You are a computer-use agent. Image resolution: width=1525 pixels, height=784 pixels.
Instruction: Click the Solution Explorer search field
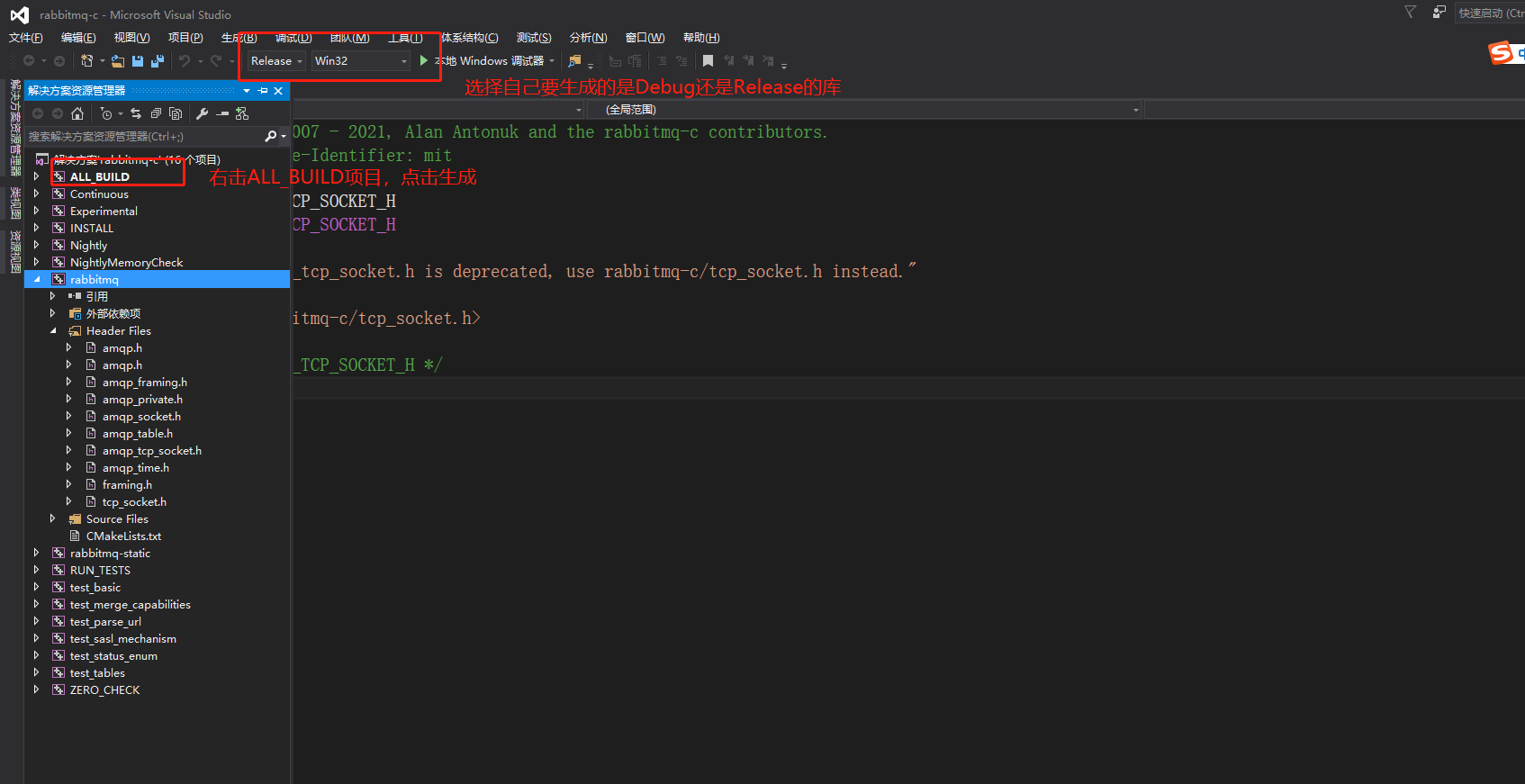pos(144,136)
